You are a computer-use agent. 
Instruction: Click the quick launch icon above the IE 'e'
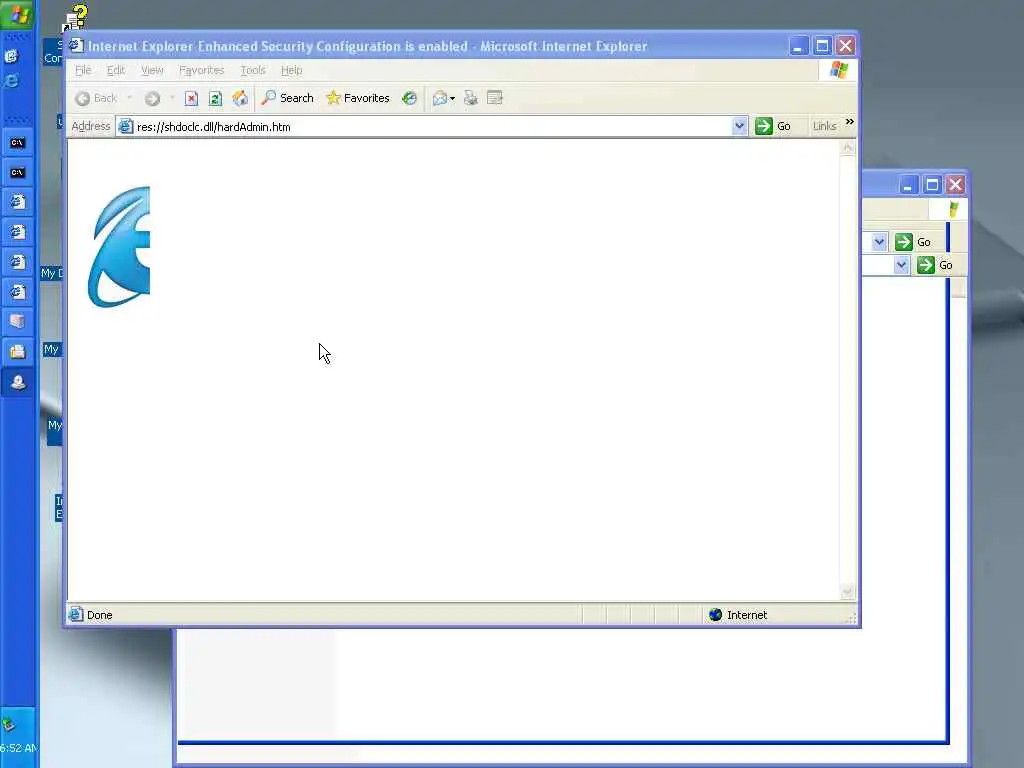[11, 56]
